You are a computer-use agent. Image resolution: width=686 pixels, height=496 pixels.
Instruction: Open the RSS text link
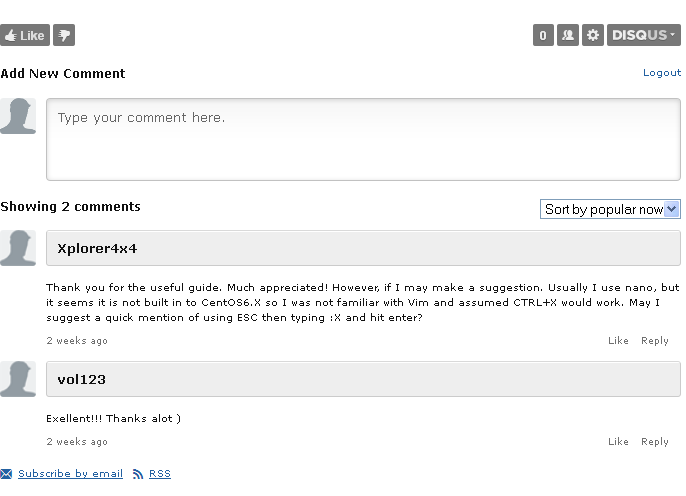pos(160,474)
